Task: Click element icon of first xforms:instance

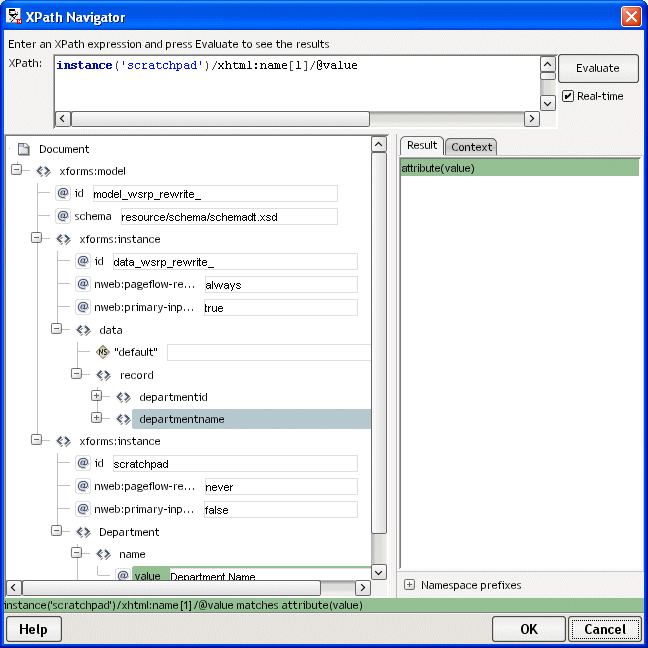Action: (63, 239)
